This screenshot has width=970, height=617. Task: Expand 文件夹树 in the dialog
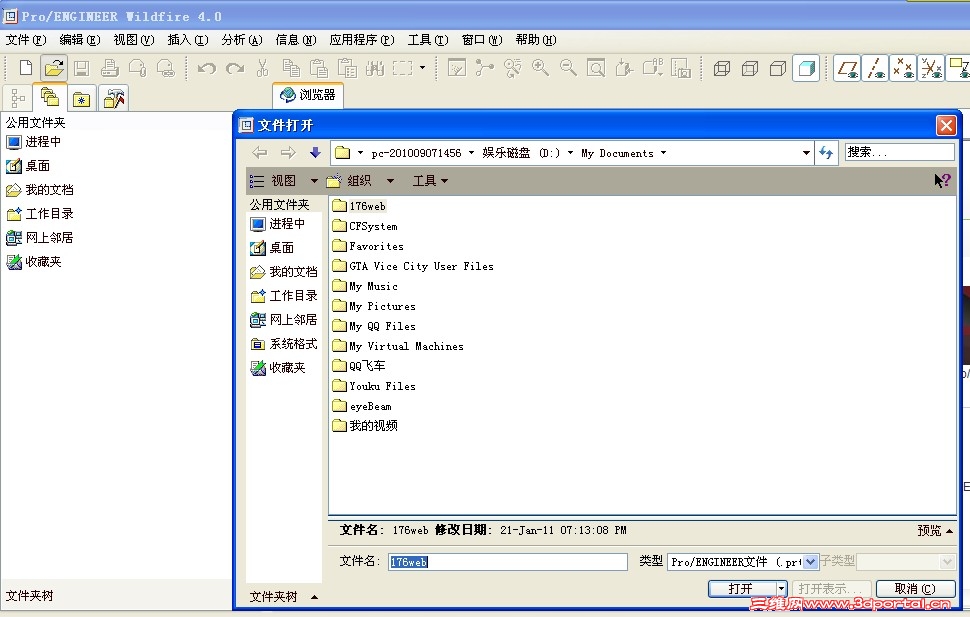tap(284, 597)
